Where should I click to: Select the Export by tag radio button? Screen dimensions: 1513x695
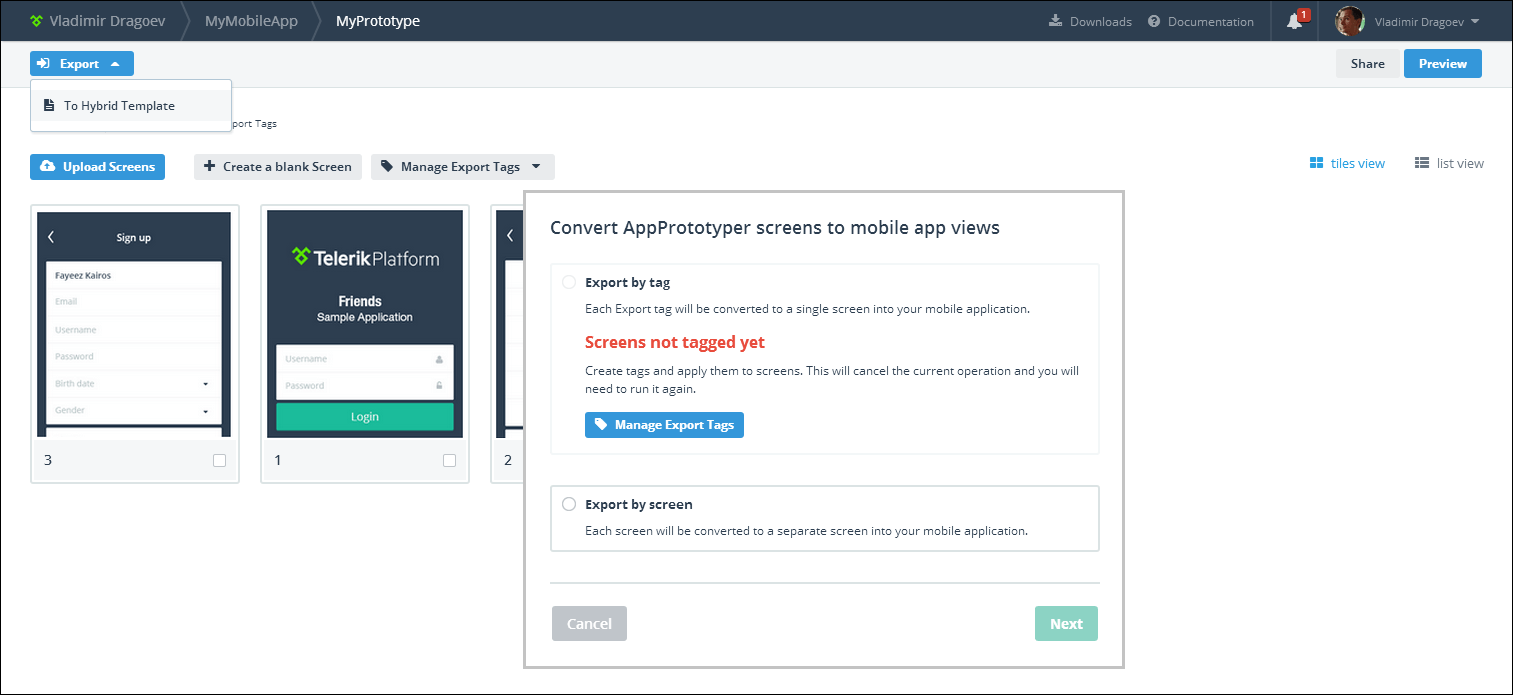point(568,282)
